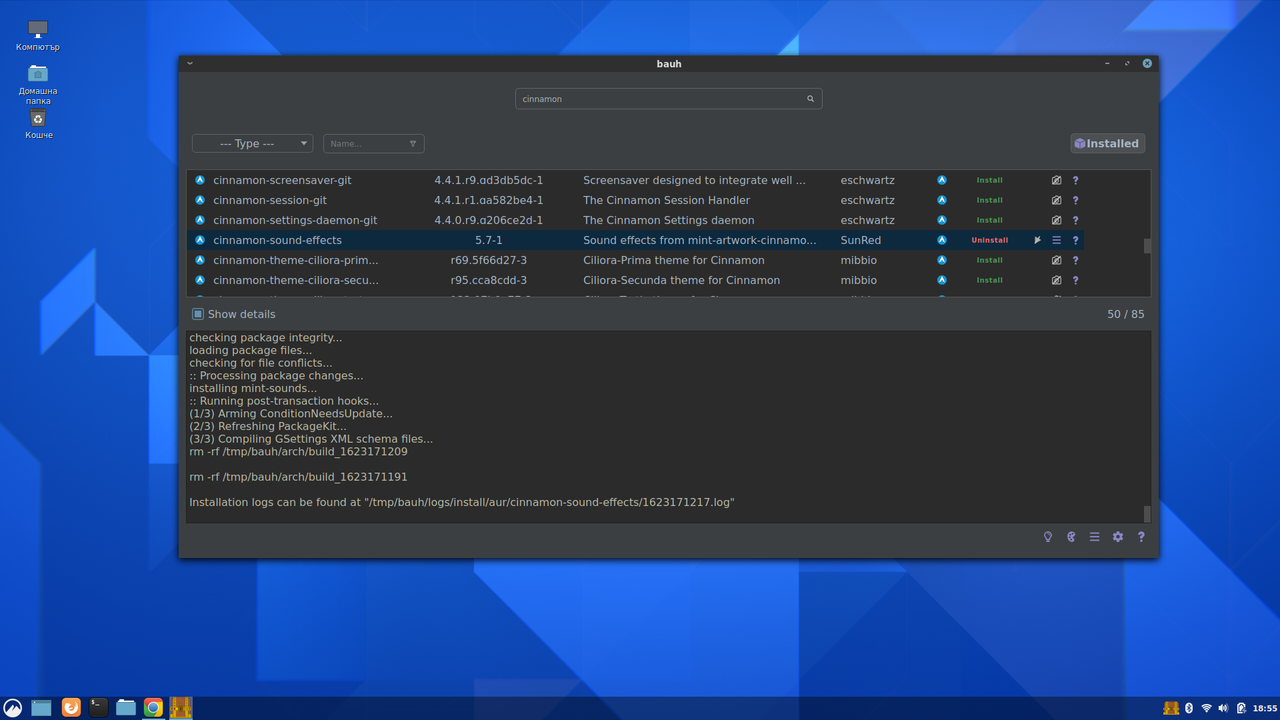Screen dimensions: 1280x720
Task: Click AUR icon left of cinnamon-session-git
Action: coord(200,200)
